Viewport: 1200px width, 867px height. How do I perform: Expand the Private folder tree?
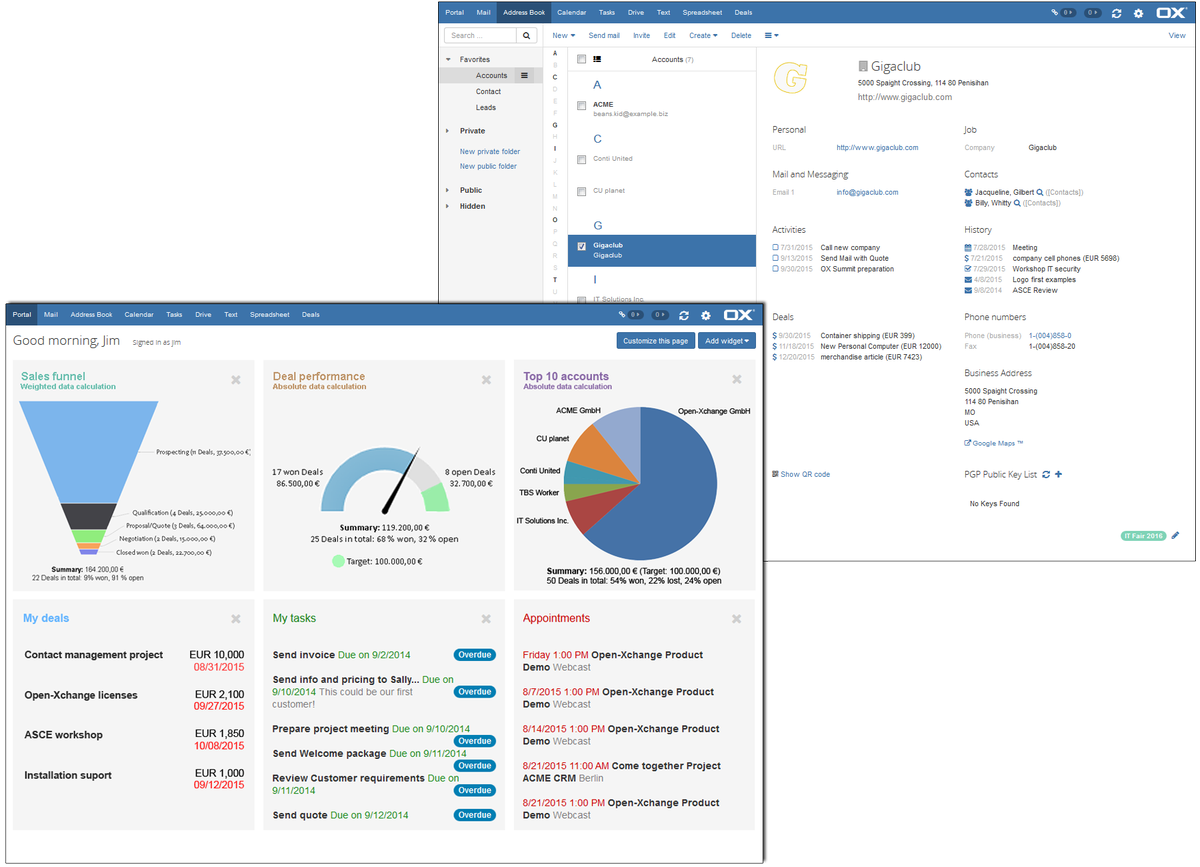click(x=448, y=131)
